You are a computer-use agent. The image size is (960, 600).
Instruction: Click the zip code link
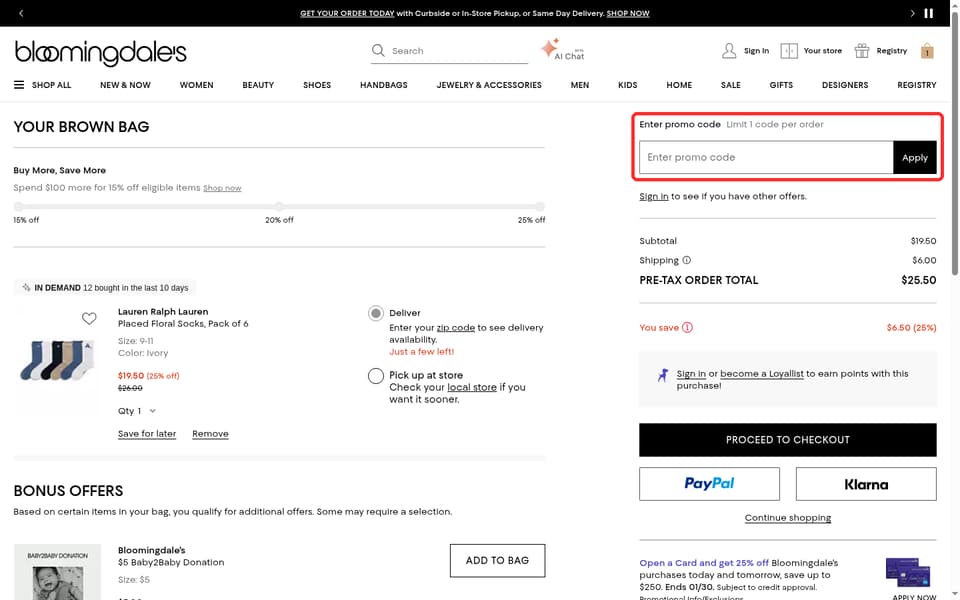[x=456, y=328]
